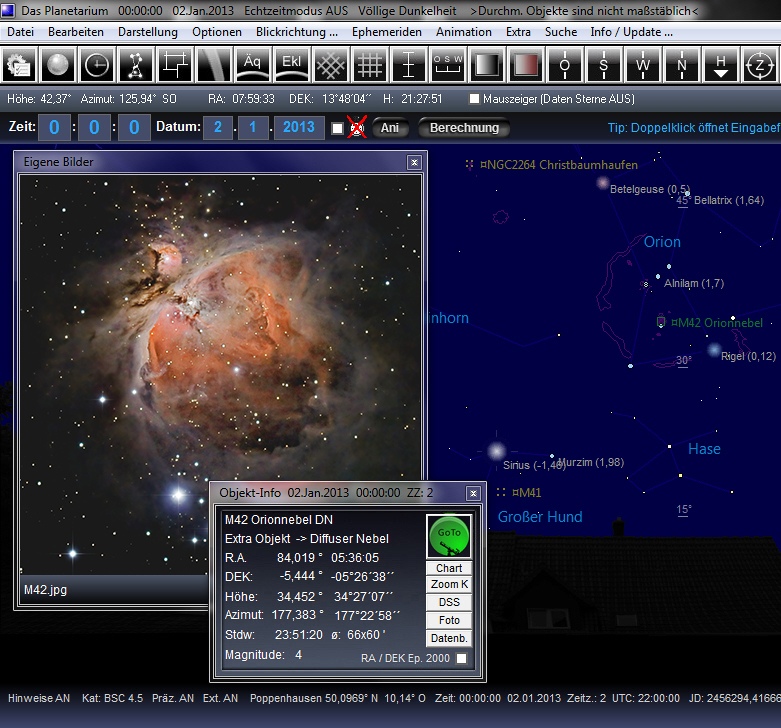
Task: Click the year 2013 date field
Action: [298, 128]
